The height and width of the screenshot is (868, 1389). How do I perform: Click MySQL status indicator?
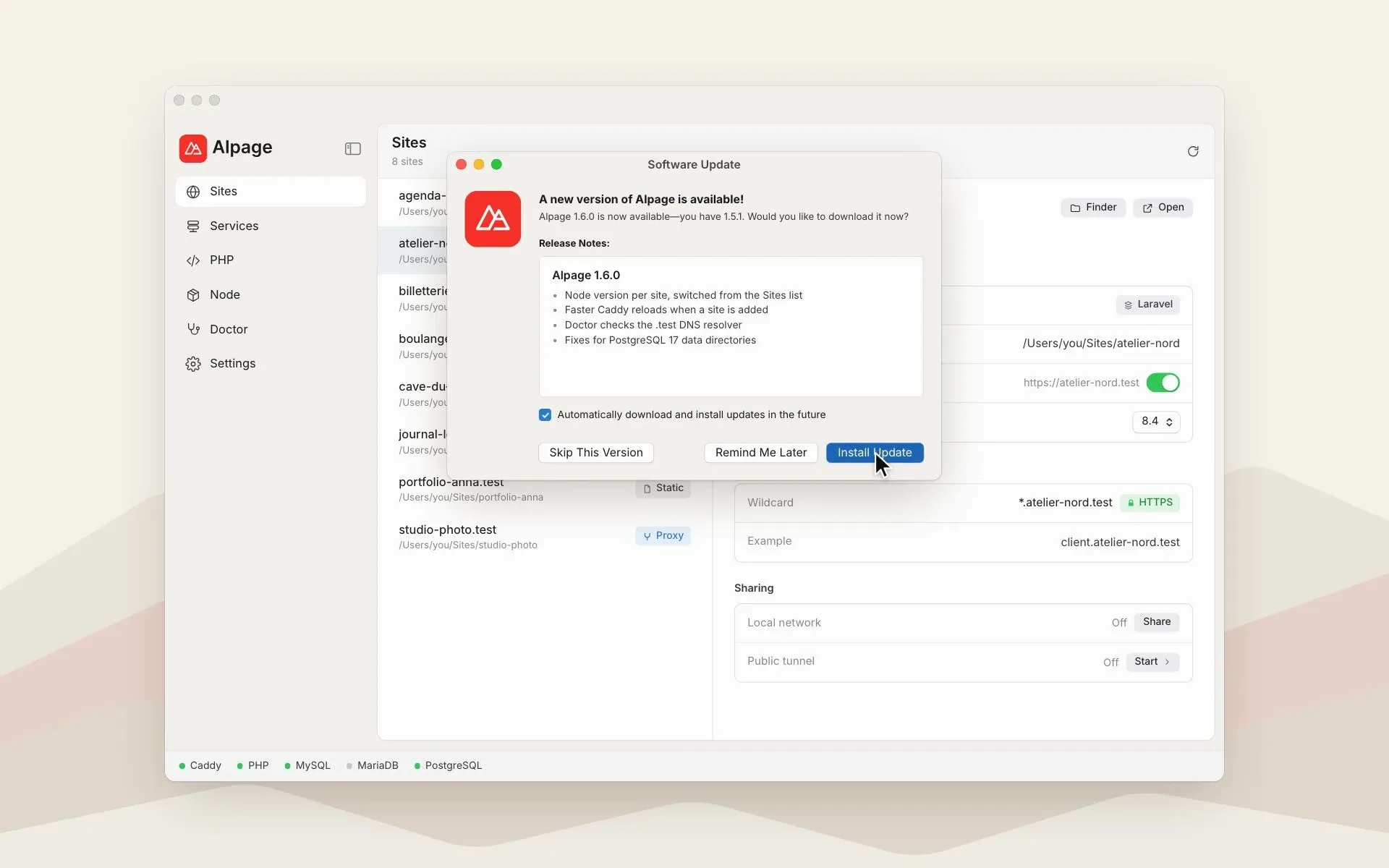307,765
